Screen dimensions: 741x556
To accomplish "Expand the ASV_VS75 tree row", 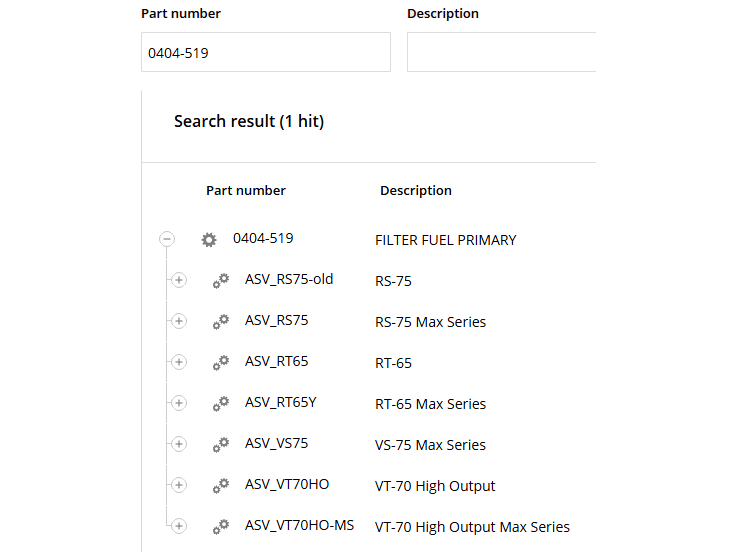I will coord(179,444).
